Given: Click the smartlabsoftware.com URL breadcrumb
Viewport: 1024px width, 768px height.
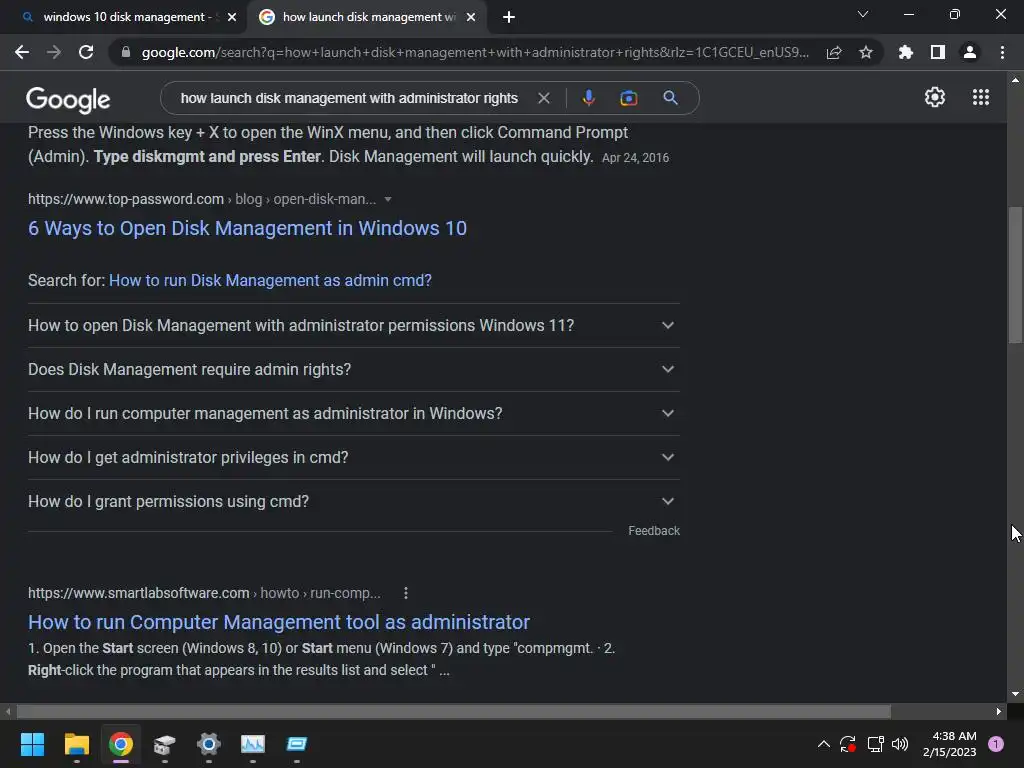Looking at the screenshot, I should [x=204, y=593].
